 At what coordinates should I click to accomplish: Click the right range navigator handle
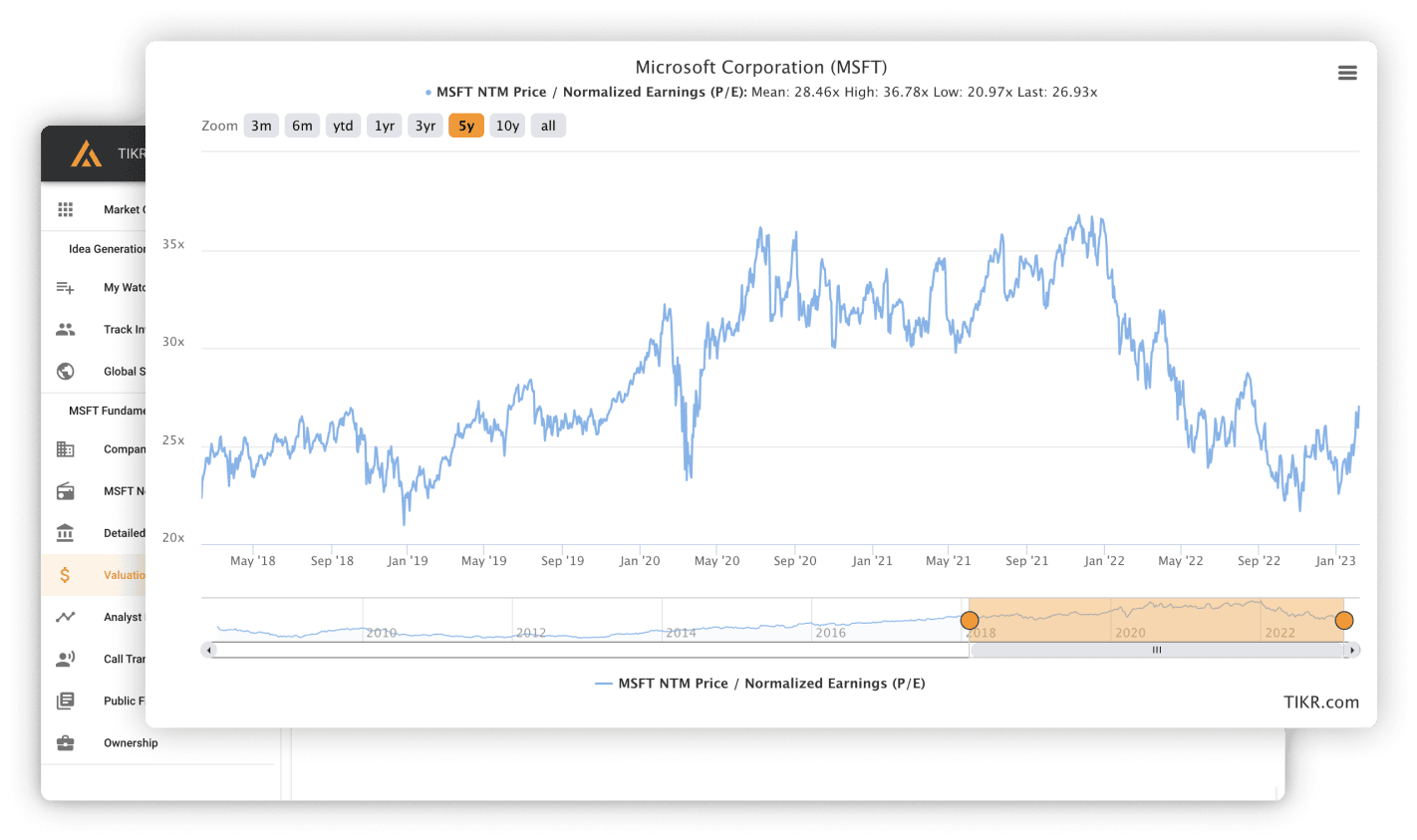(x=1344, y=621)
